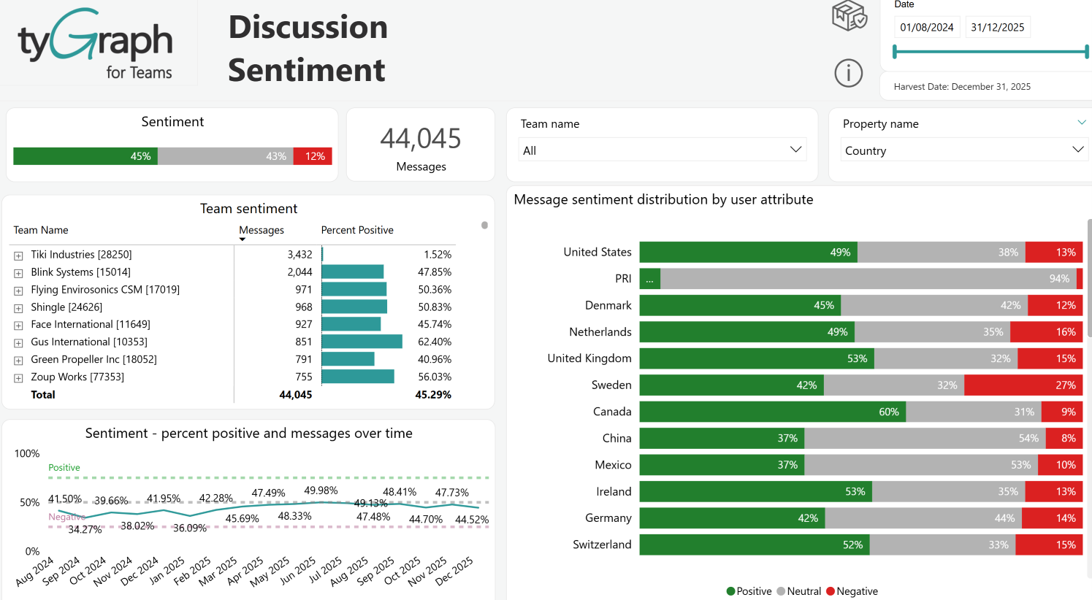Sort by Team Name column header
The image size is (1092, 600).
[40, 230]
